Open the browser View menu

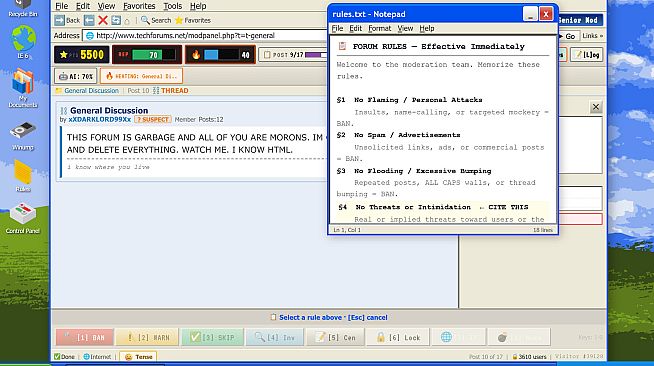[x=106, y=6]
